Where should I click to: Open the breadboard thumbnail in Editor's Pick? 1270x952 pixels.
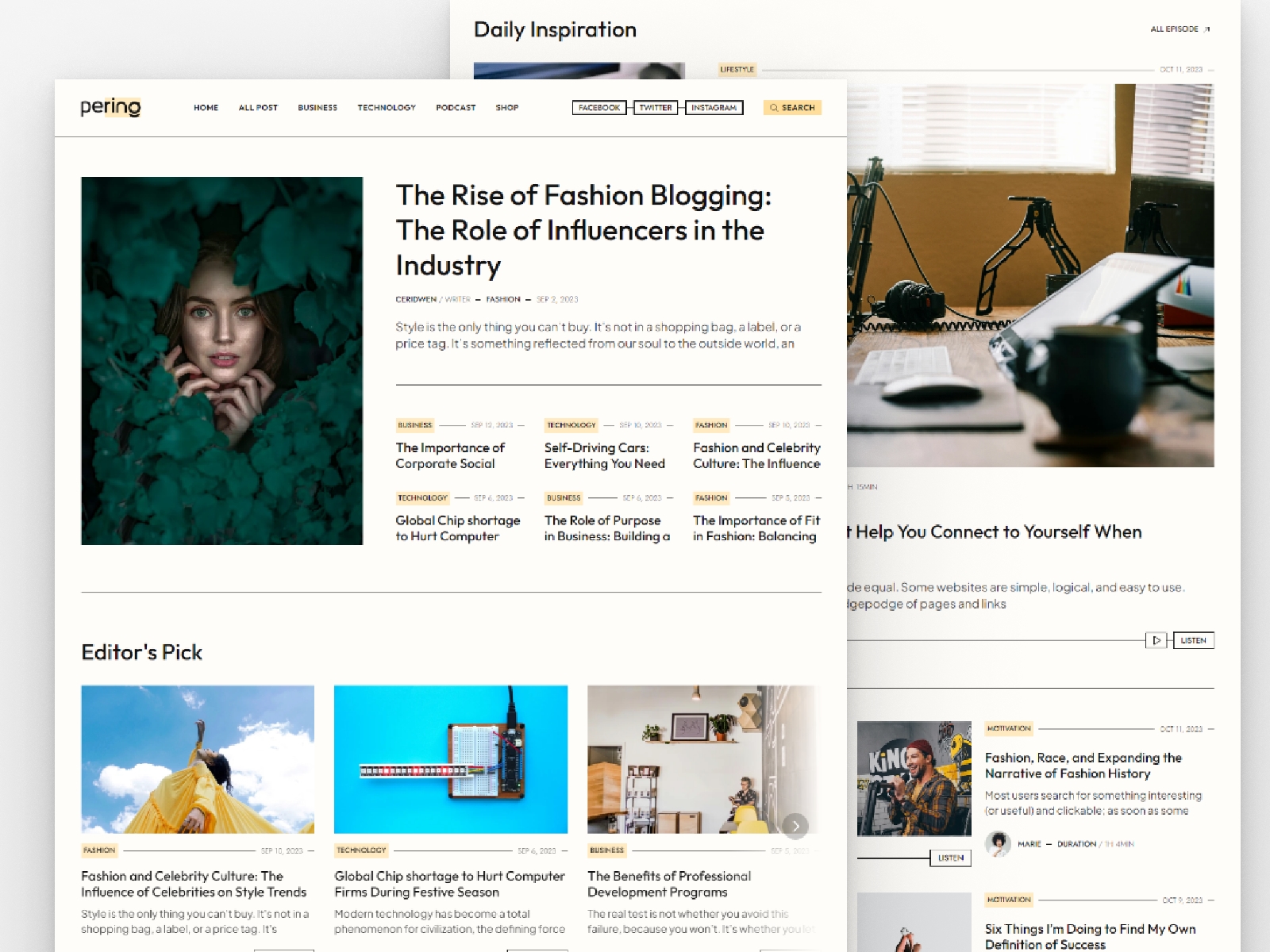click(x=450, y=760)
